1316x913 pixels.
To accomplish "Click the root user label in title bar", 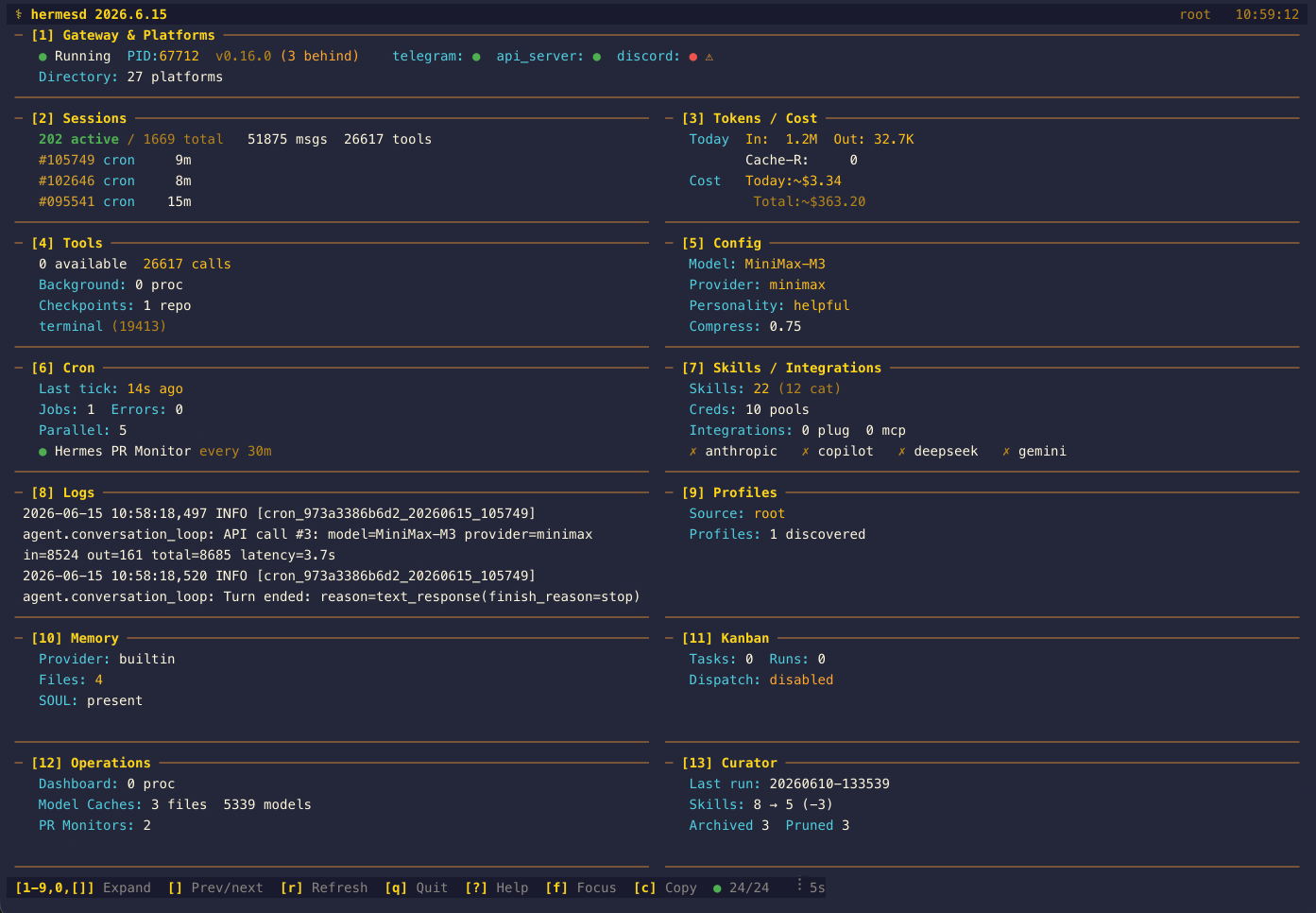I will tap(1195, 14).
